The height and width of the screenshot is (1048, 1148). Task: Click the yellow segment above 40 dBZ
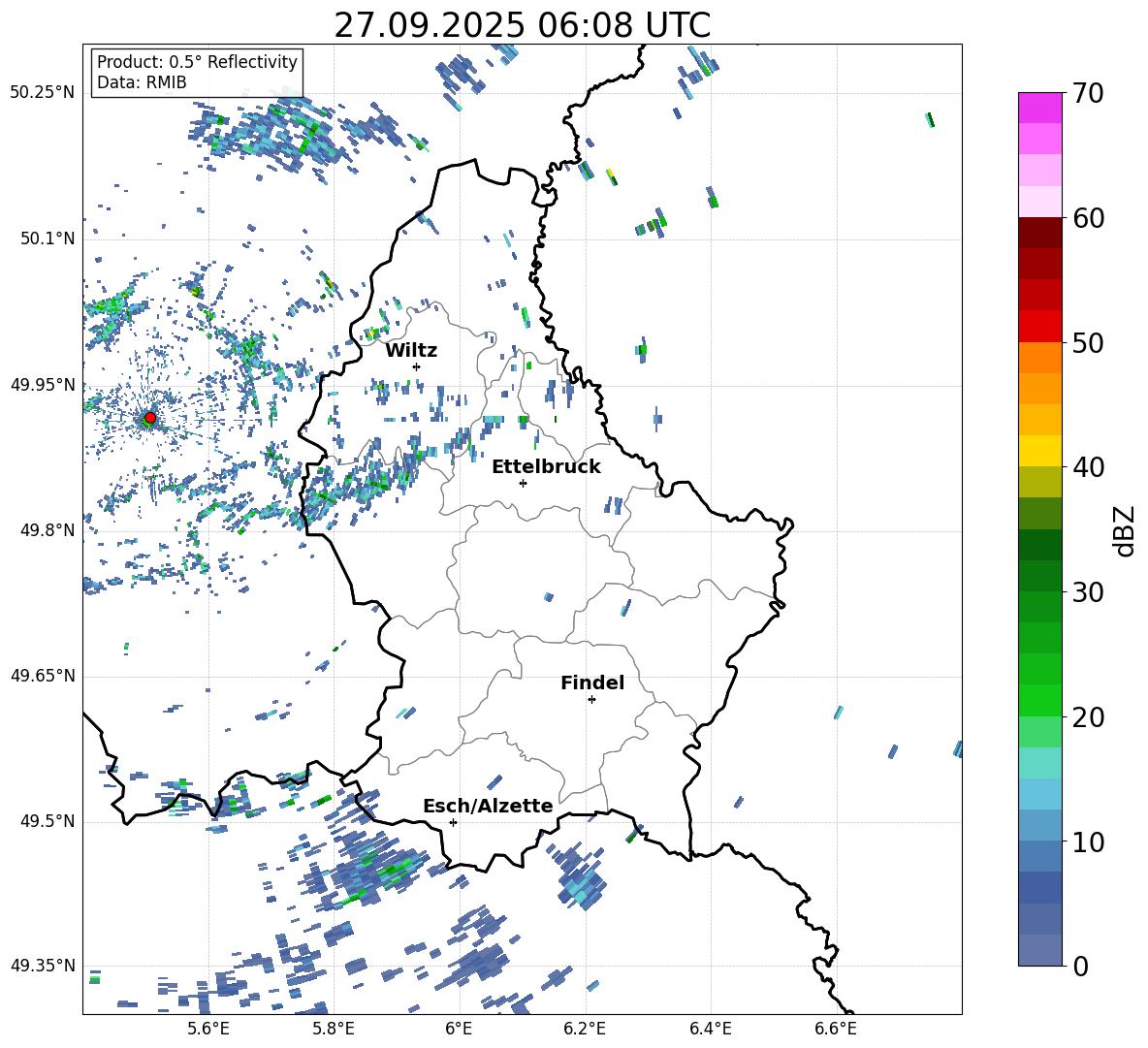[x=1039, y=451]
